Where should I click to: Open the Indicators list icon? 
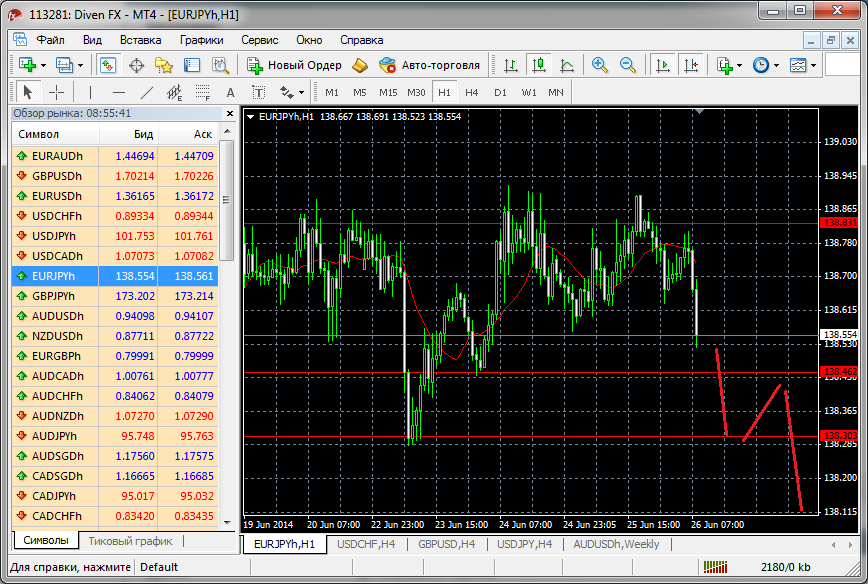pos(725,65)
